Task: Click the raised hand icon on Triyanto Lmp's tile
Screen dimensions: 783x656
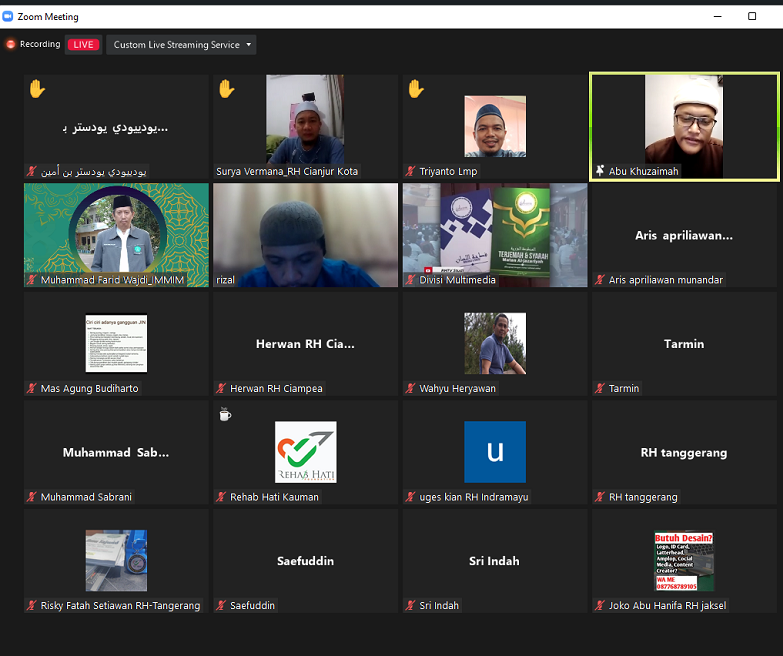Action: pos(416,89)
